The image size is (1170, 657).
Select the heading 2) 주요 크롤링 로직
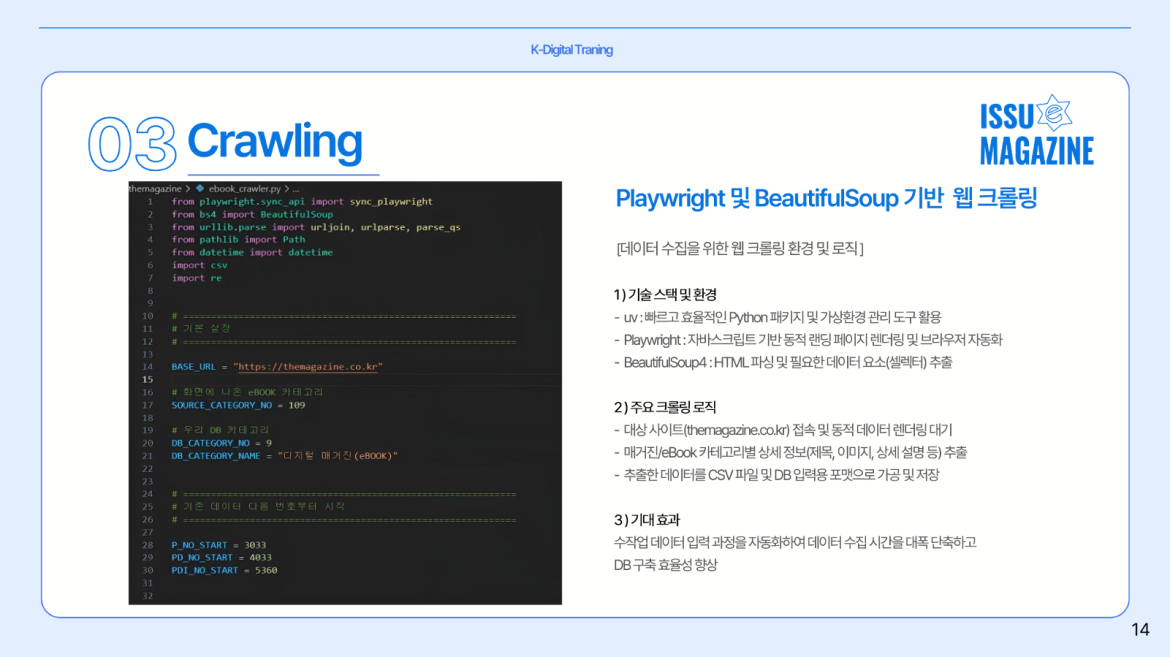[665, 407]
